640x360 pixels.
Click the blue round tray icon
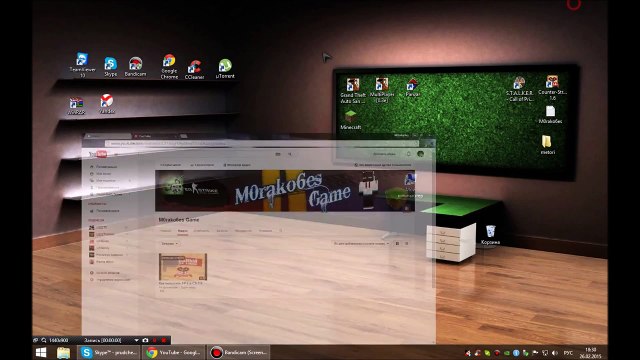click(516, 353)
